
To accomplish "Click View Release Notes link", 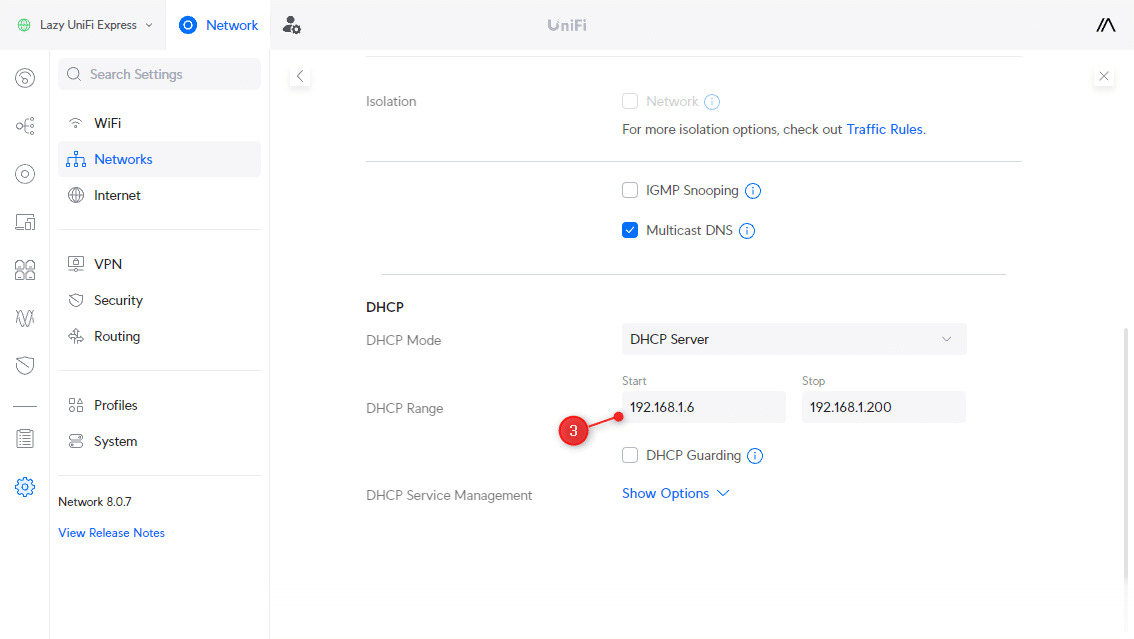I will pos(111,533).
